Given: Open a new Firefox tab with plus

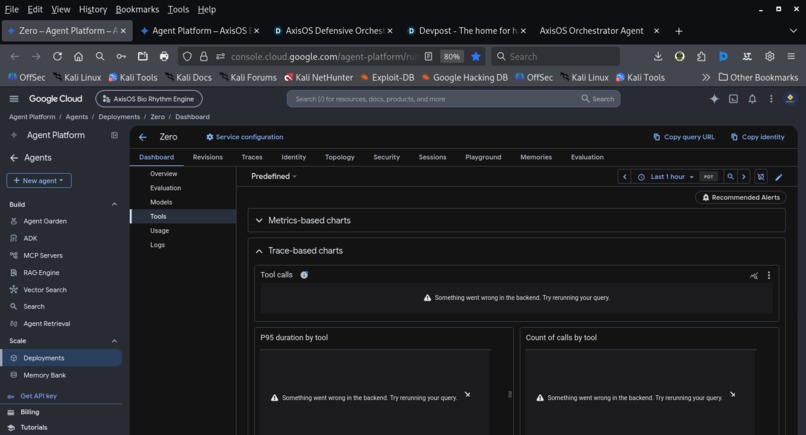Looking at the screenshot, I should [679, 31].
